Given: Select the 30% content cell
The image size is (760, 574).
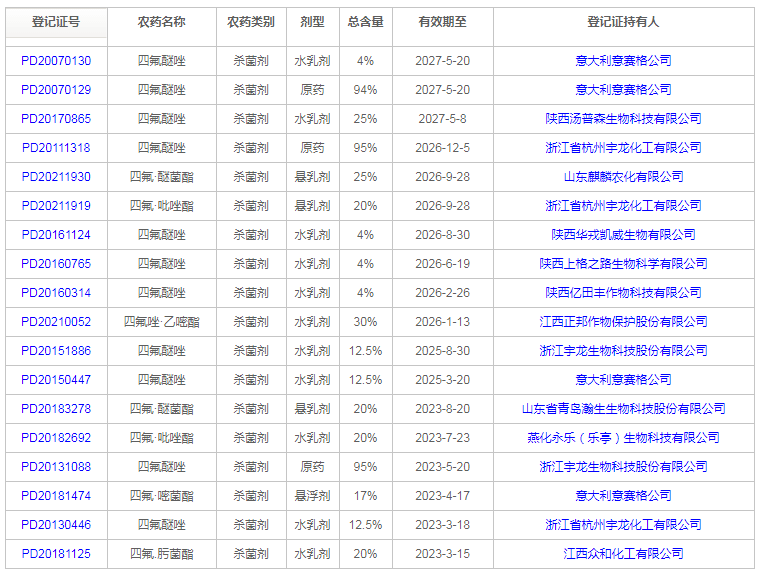Looking at the screenshot, I should 365,322.
